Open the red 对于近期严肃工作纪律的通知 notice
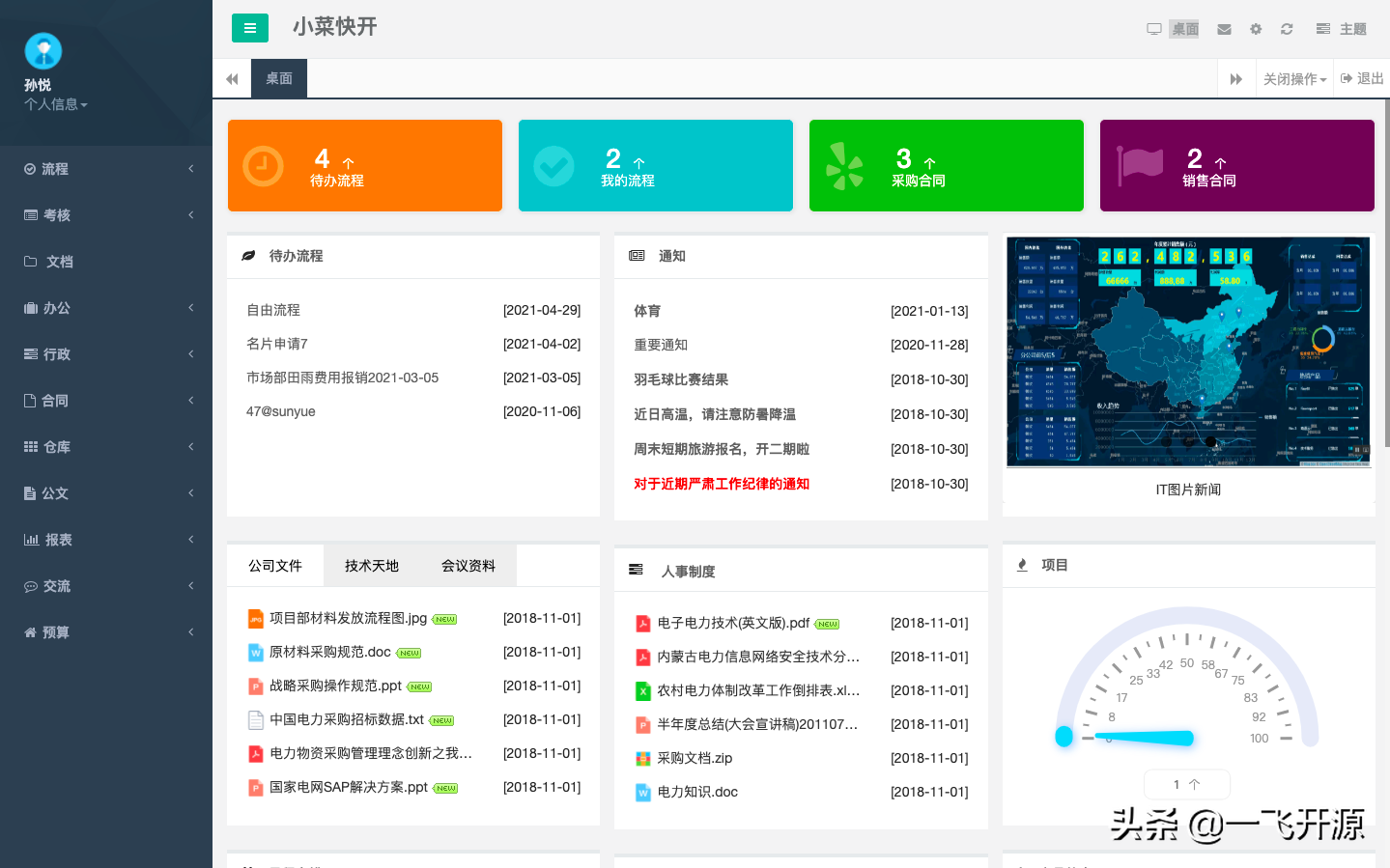The width and height of the screenshot is (1390, 868). click(722, 484)
